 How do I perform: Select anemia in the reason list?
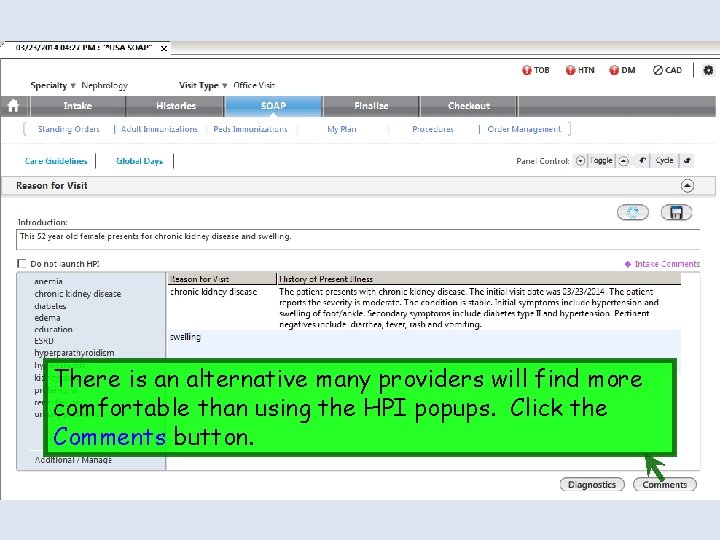click(x=48, y=281)
